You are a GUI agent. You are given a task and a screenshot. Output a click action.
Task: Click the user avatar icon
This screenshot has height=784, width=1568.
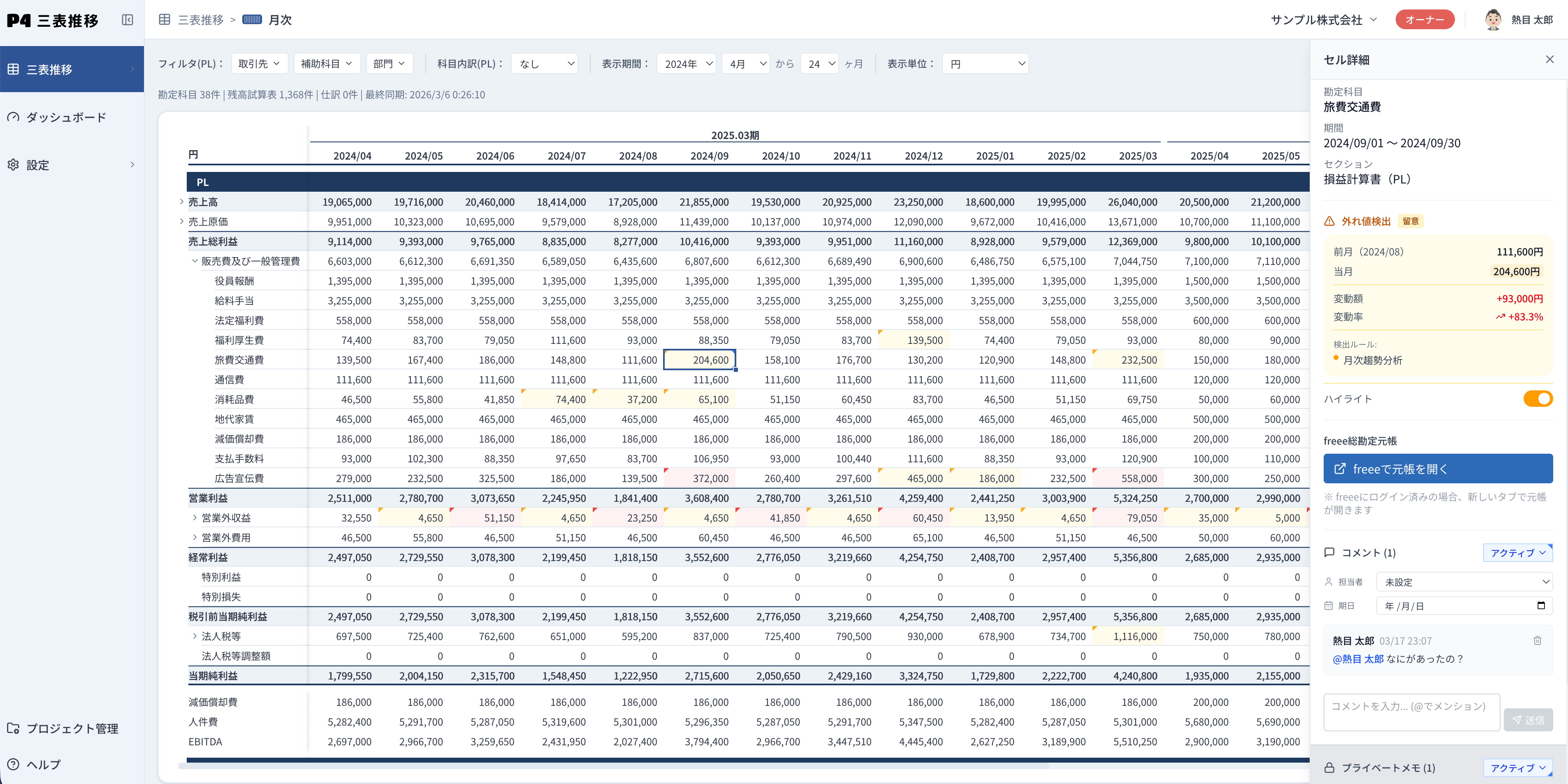(x=1493, y=19)
